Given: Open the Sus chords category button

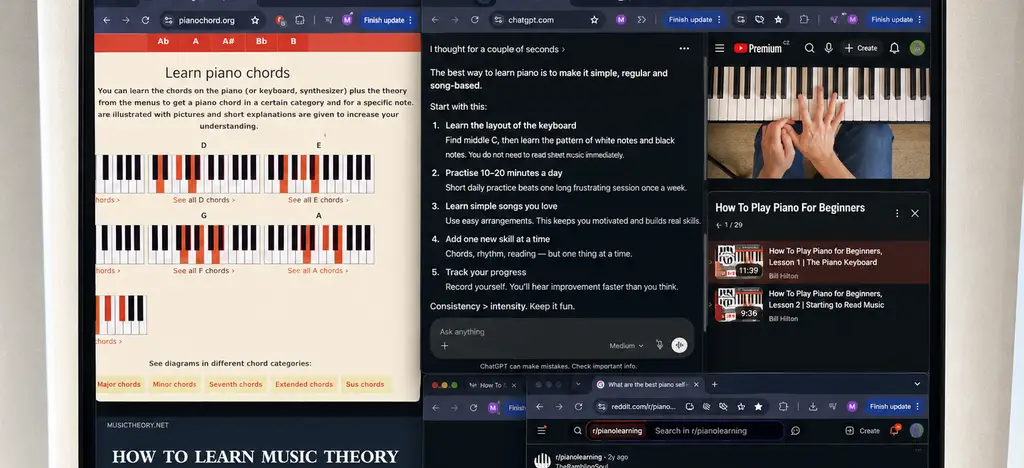Looking at the screenshot, I should (365, 384).
